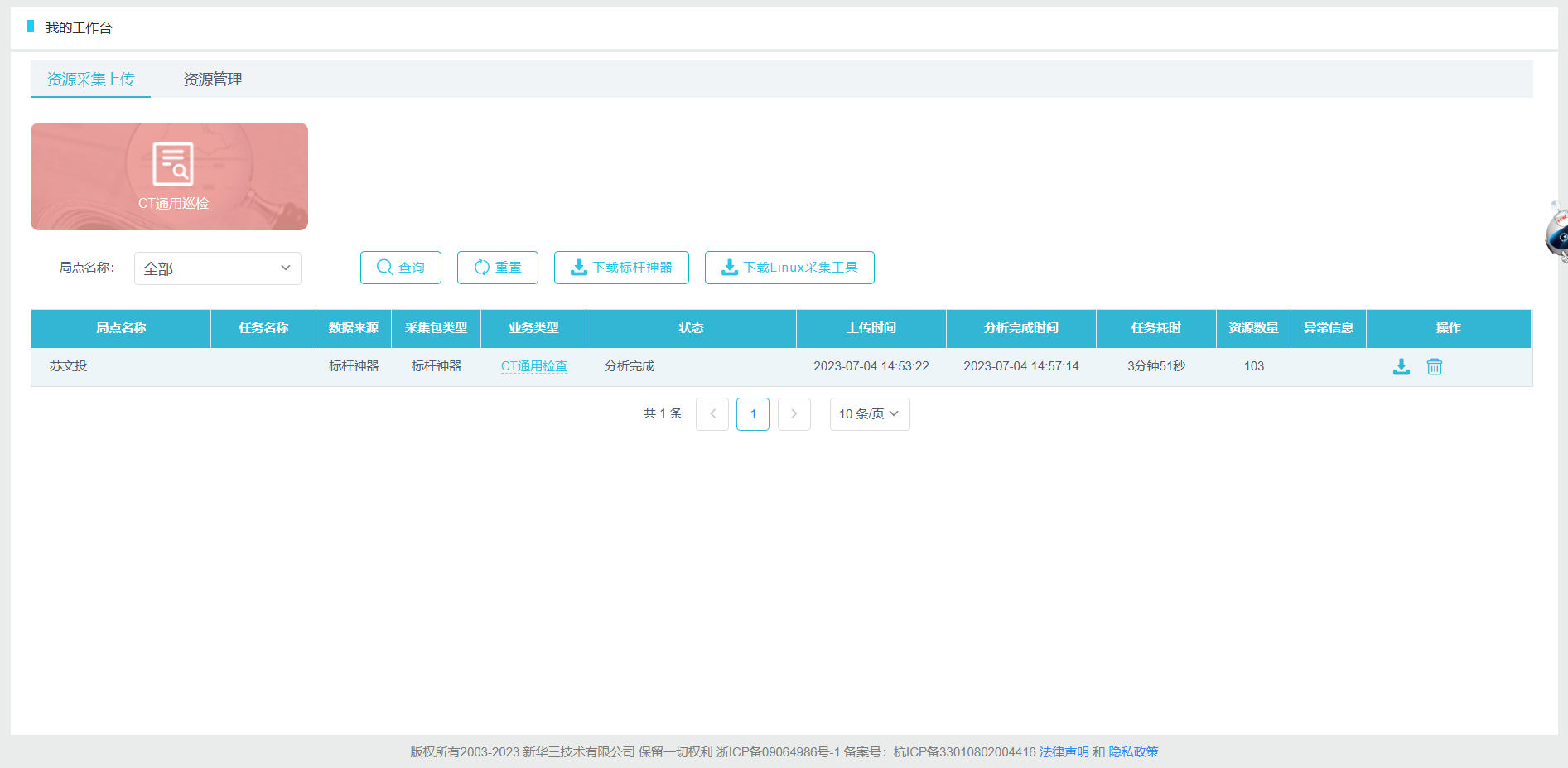This screenshot has width=1568, height=768.
Task: Open the CT通用巡检 card
Action: [x=169, y=176]
